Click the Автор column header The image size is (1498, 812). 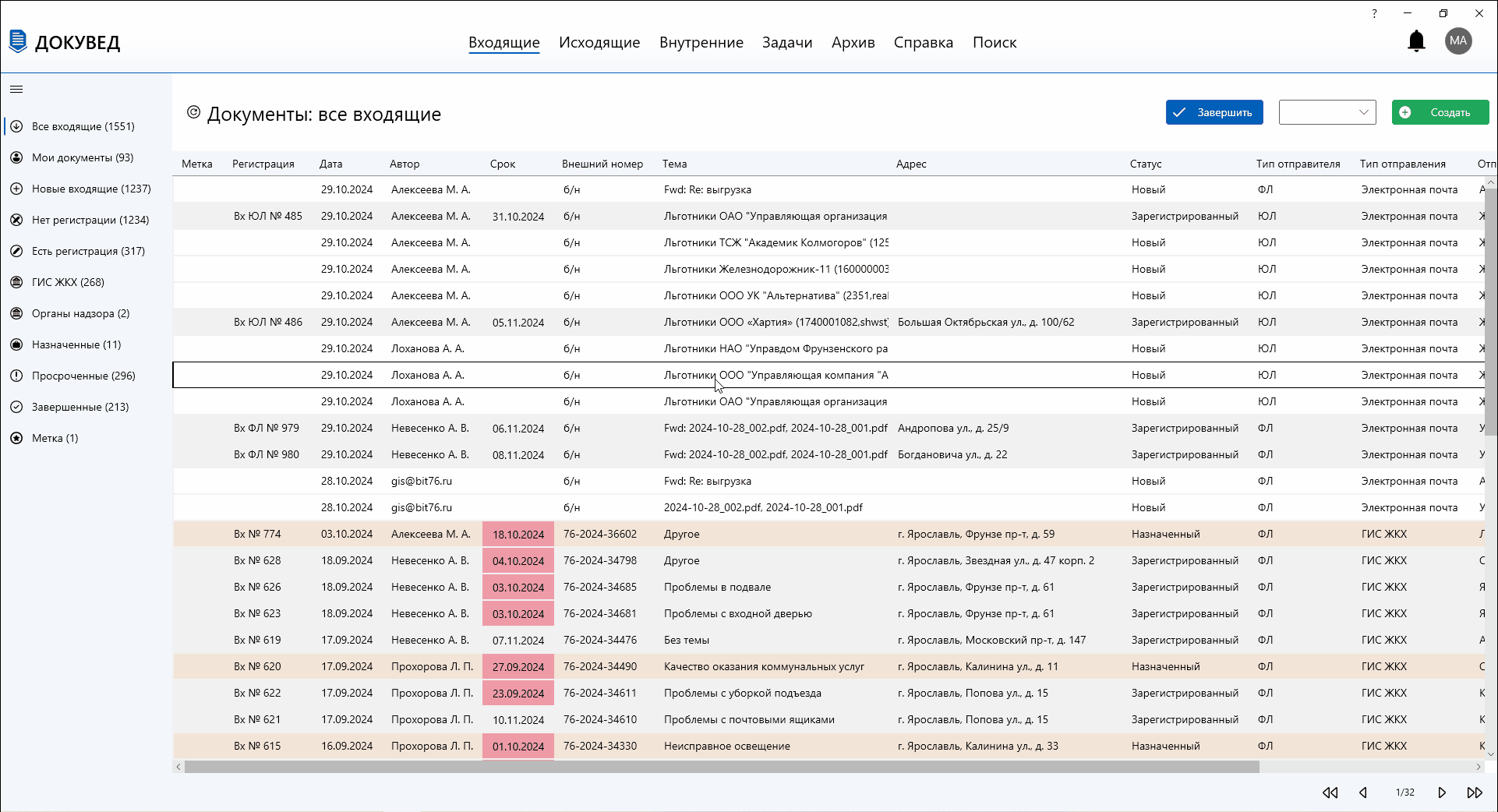(x=405, y=164)
